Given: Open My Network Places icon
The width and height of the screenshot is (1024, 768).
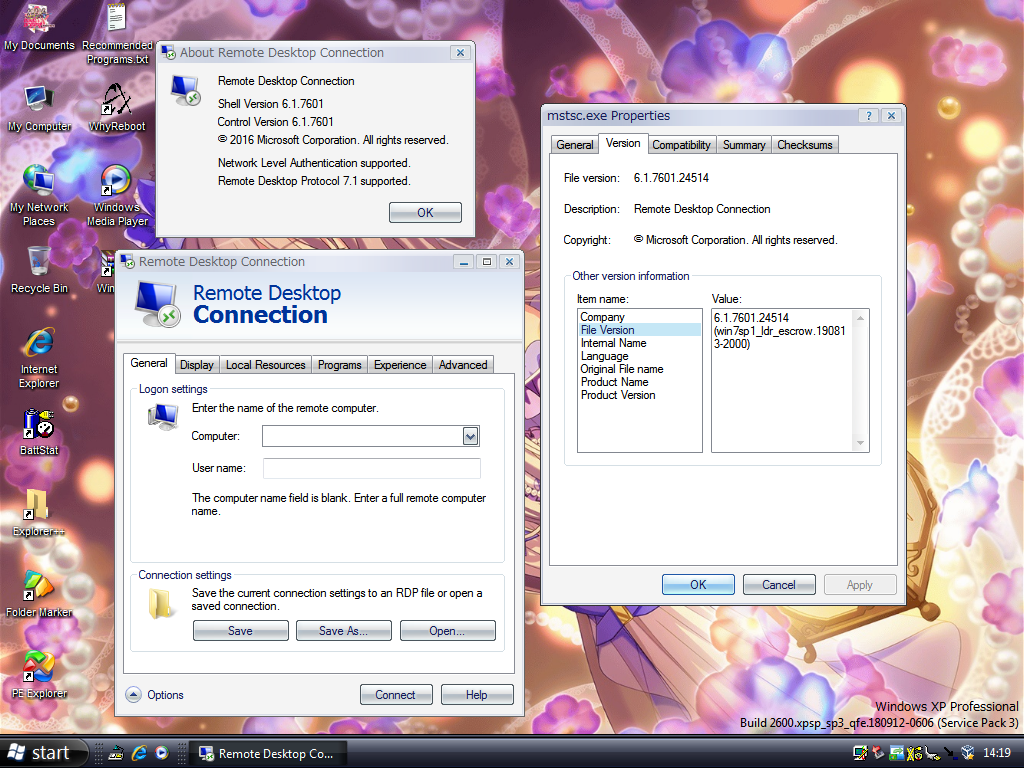Looking at the screenshot, I should click(x=39, y=196).
